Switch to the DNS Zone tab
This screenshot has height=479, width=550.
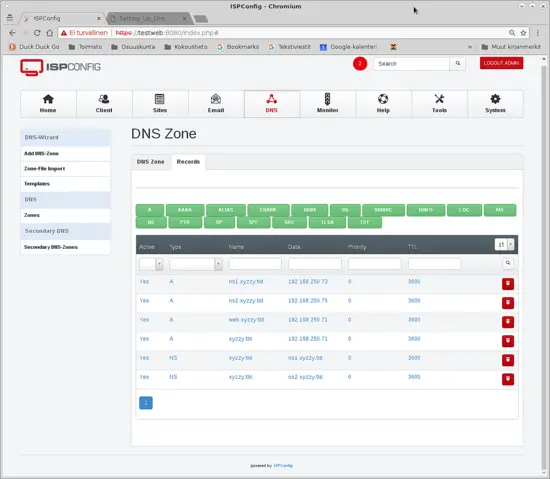[x=150, y=162]
